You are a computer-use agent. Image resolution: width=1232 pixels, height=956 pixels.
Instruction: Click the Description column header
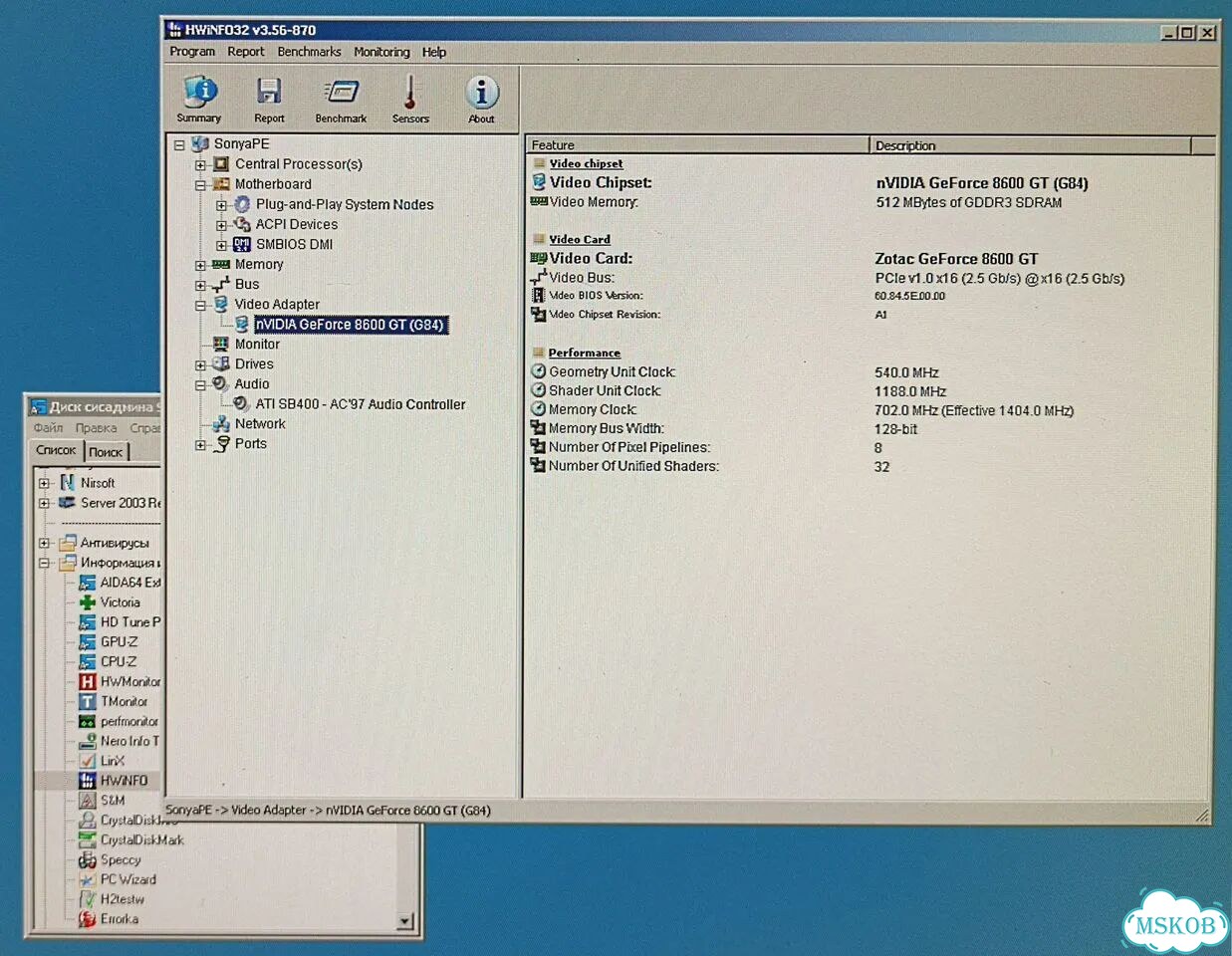[x=1030, y=145]
